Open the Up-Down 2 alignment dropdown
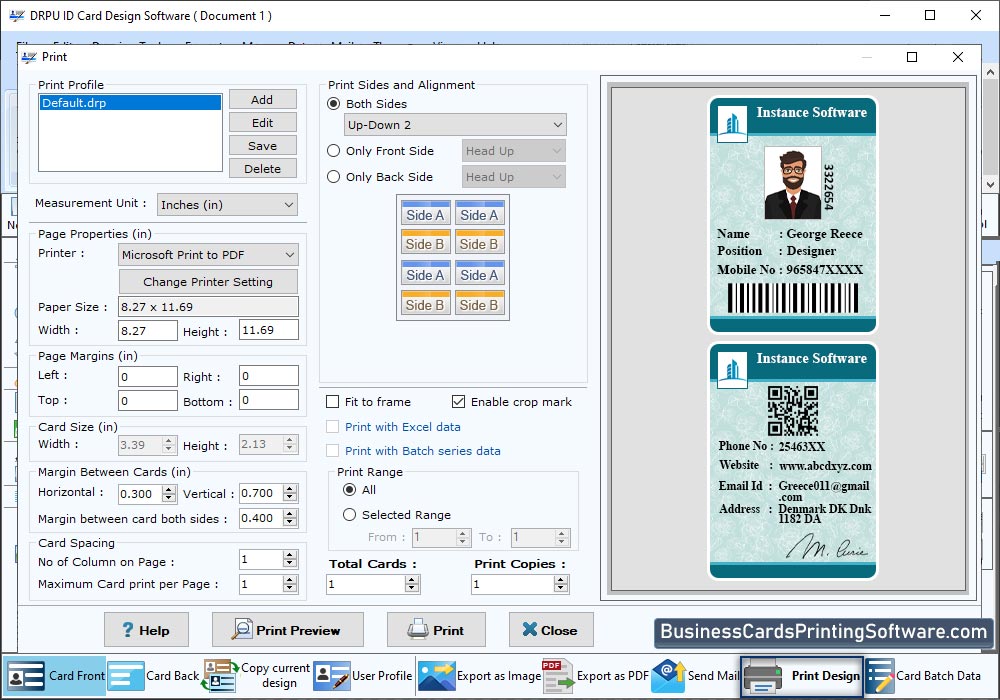 [455, 125]
